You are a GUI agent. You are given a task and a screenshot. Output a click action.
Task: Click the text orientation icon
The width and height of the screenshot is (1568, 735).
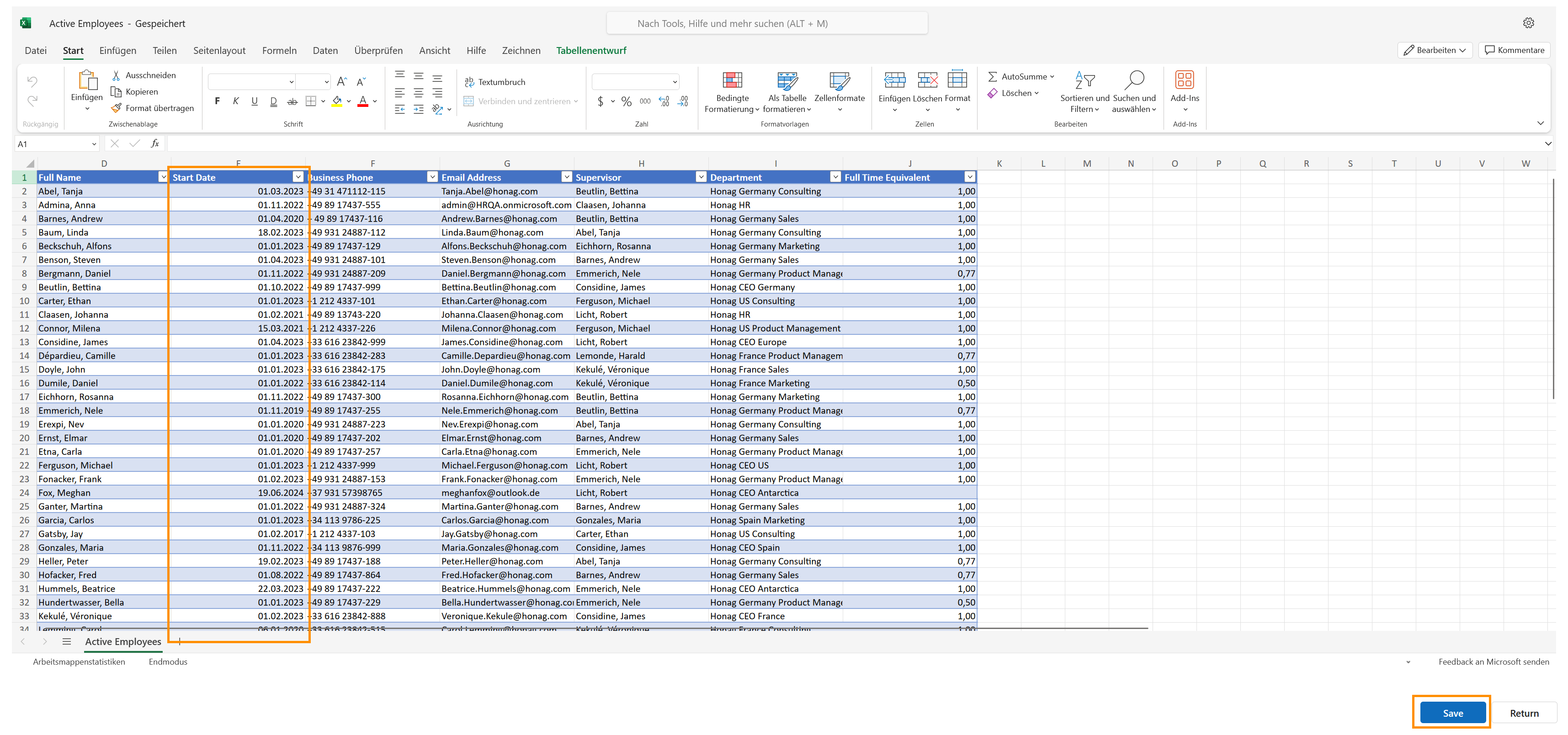click(x=437, y=110)
